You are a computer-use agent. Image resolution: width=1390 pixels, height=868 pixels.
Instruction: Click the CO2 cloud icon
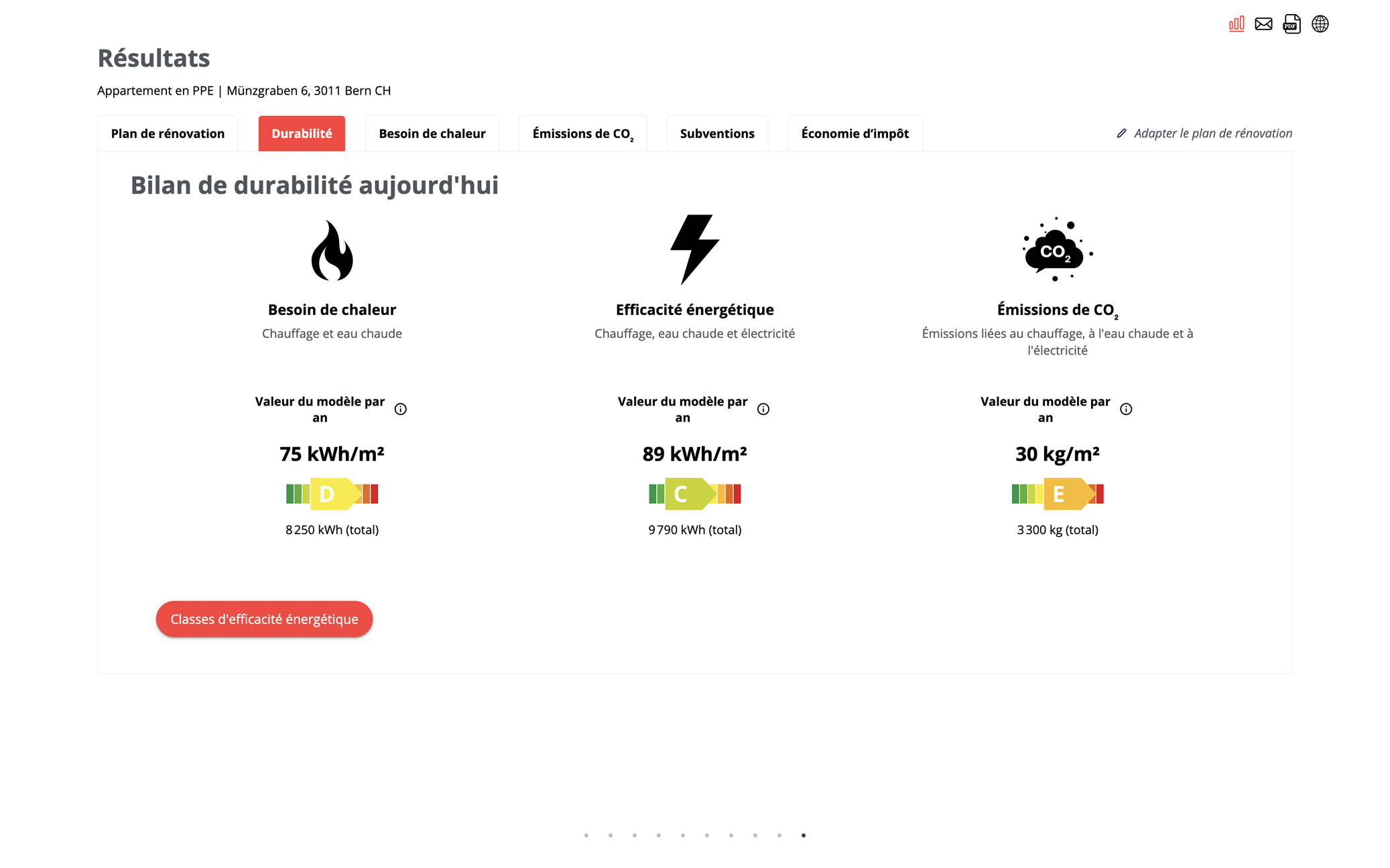(1057, 249)
